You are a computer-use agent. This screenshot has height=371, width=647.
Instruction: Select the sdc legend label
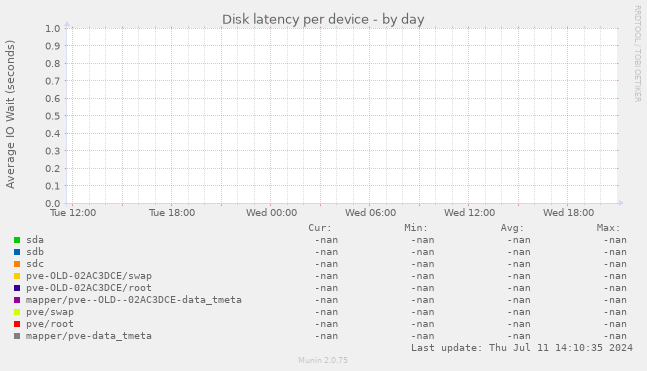click(35, 264)
